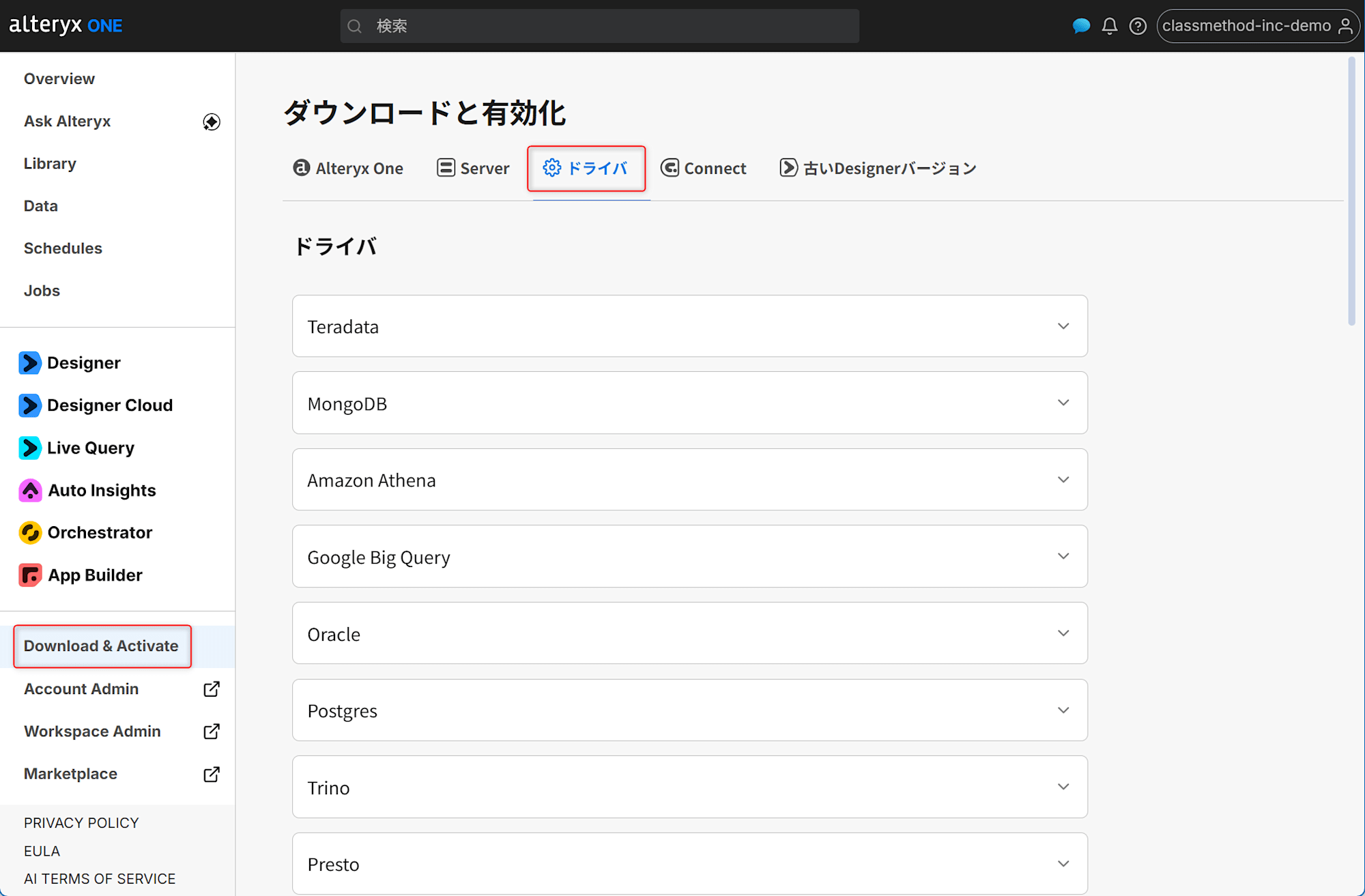This screenshot has width=1365, height=896.
Task: Click the Auto Insights app icon
Action: click(x=30, y=491)
